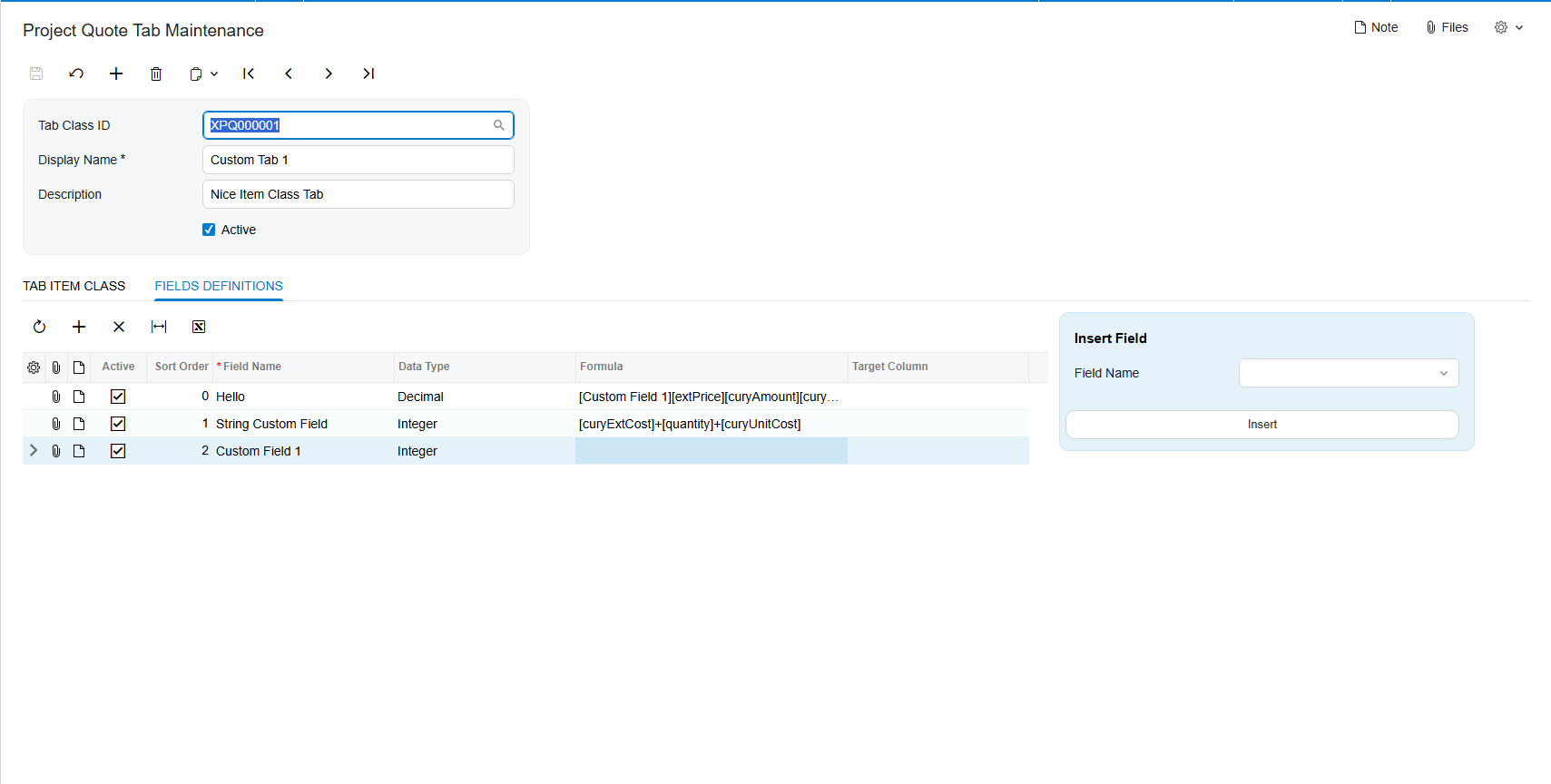1551x784 pixels.
Task: Click the String Custom Field name cell
Action: 303,424
